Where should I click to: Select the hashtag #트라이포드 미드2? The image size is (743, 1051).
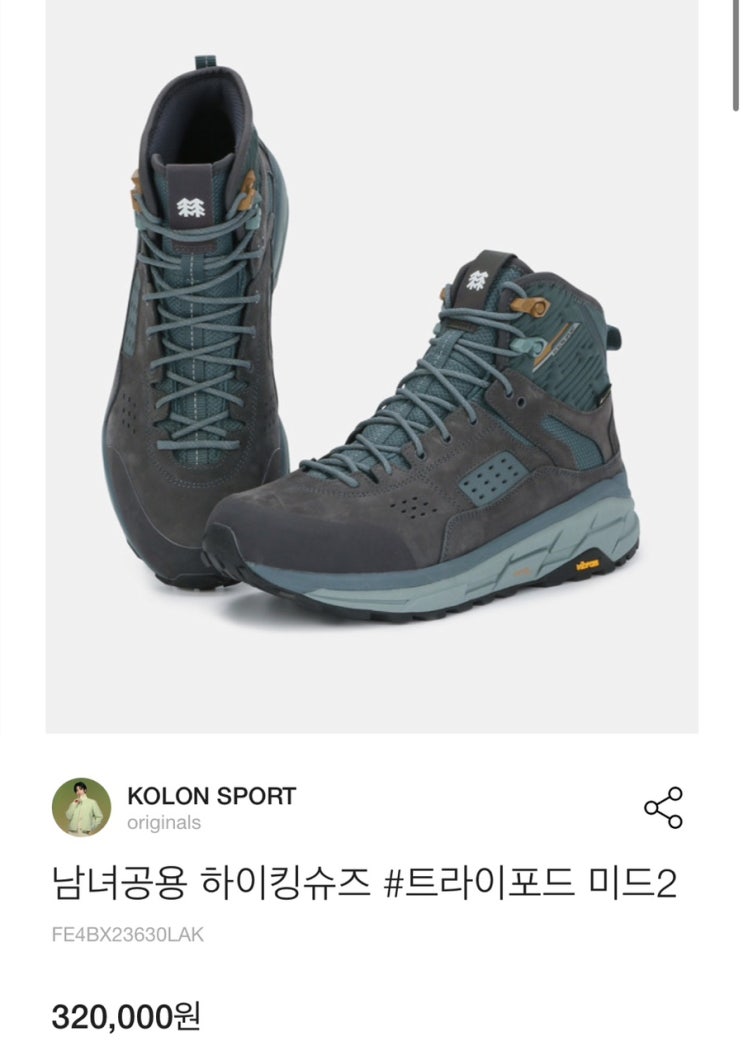pyautogui.click(x=530, y=883)
